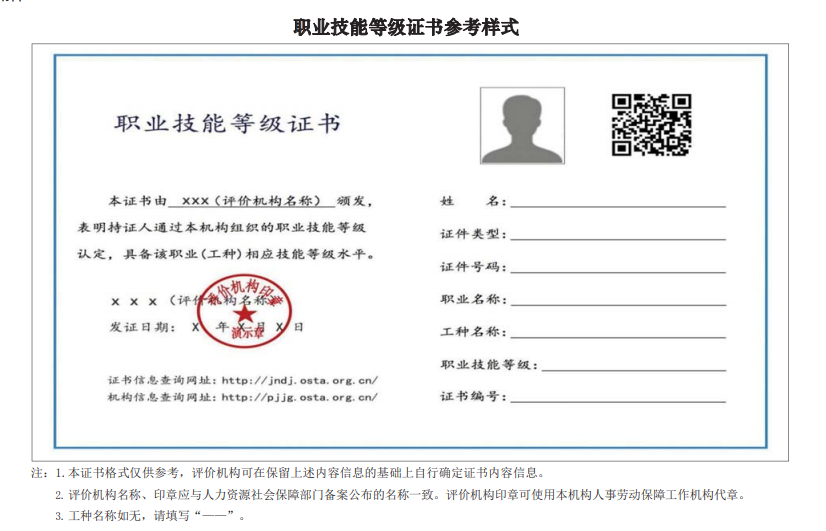
Task: Click the line 表明持证人通过本机构组织的职业技能等级
Action: 221,228
